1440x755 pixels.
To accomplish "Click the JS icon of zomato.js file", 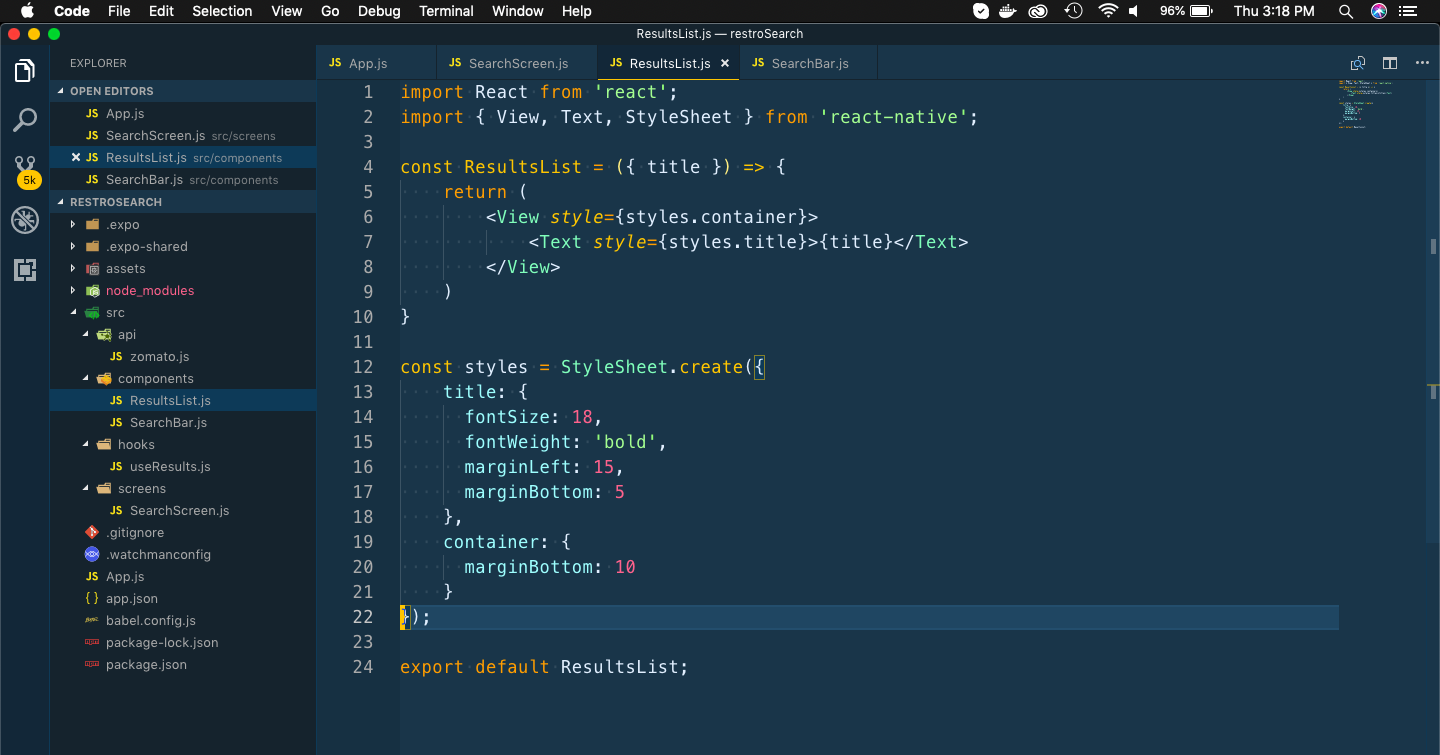I will point(116,356).
